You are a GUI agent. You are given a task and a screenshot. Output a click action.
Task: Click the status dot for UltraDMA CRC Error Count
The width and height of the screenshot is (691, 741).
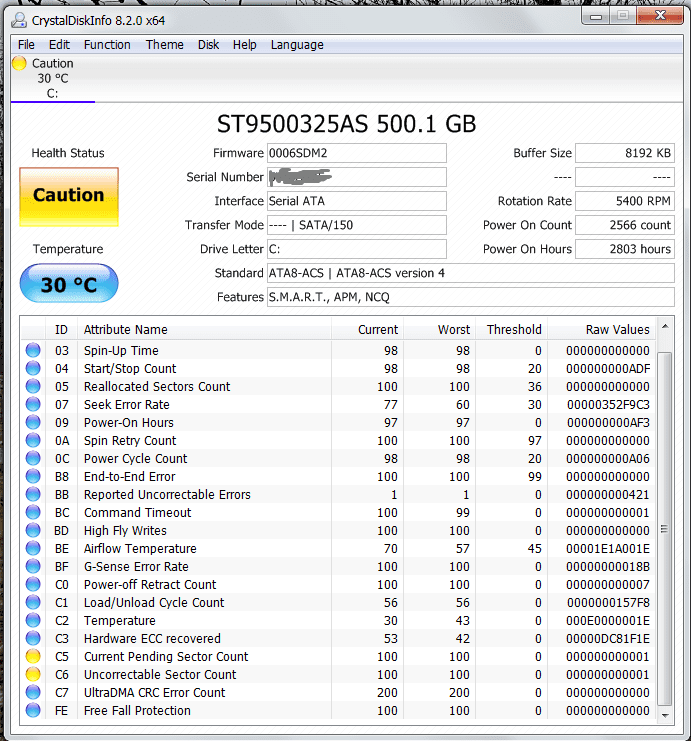click(33, 692)
